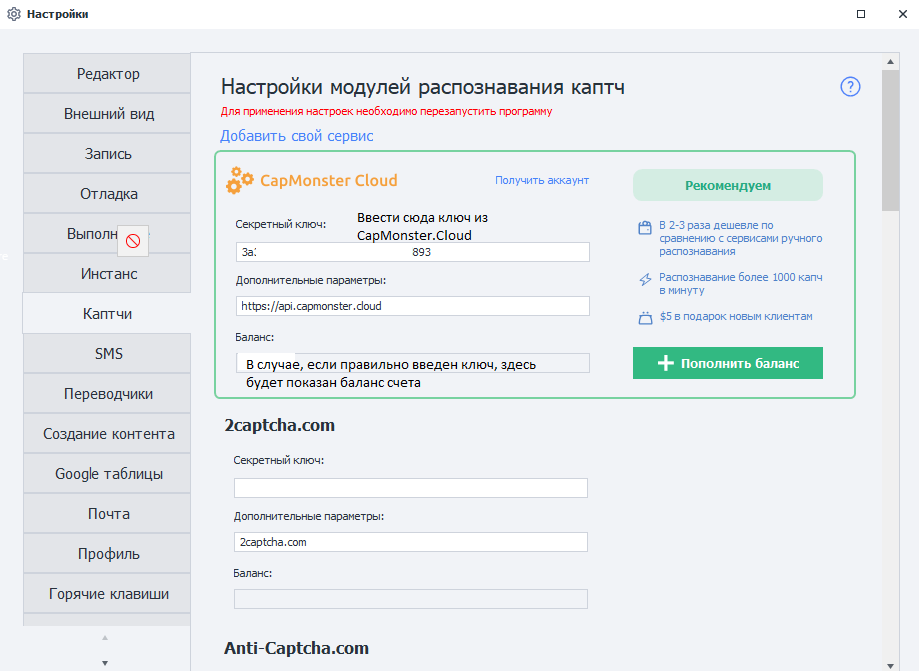Select the Отладка tab
919x671 pixels.
[107, 193]
